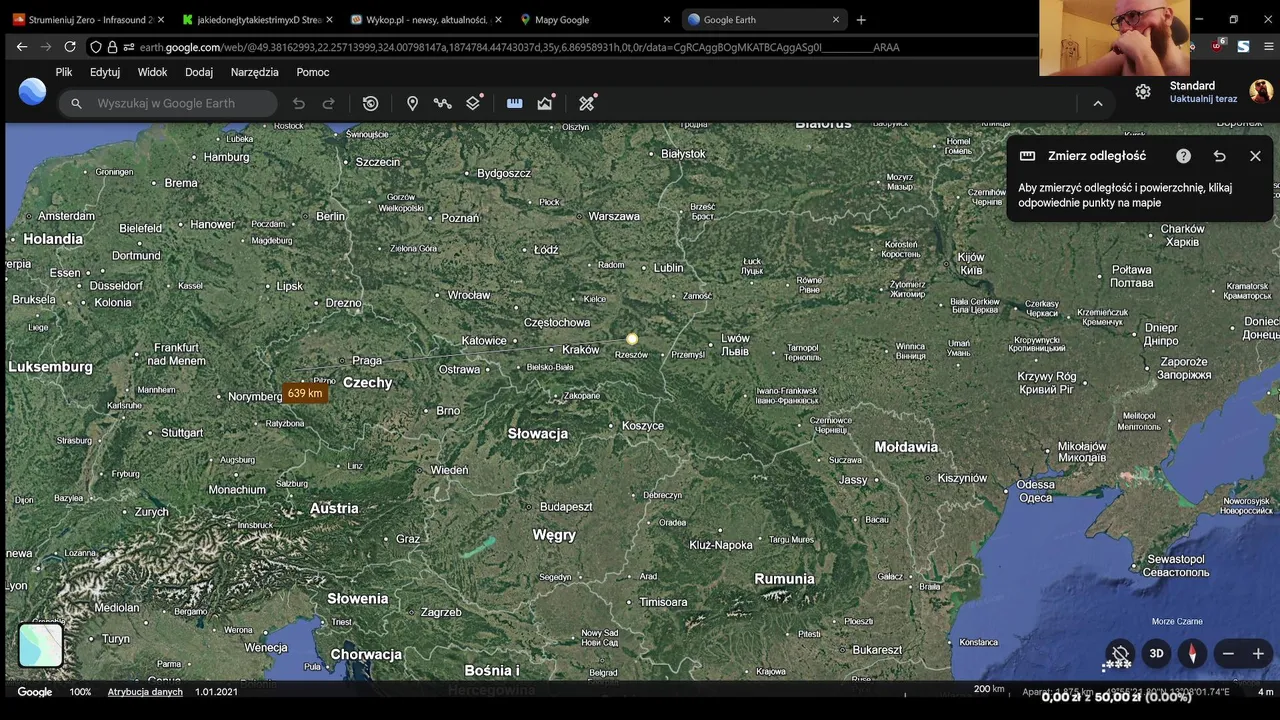Screen dimensions: 1280x720
Task: Select the ruler measure tool
Action: (515, 103)
